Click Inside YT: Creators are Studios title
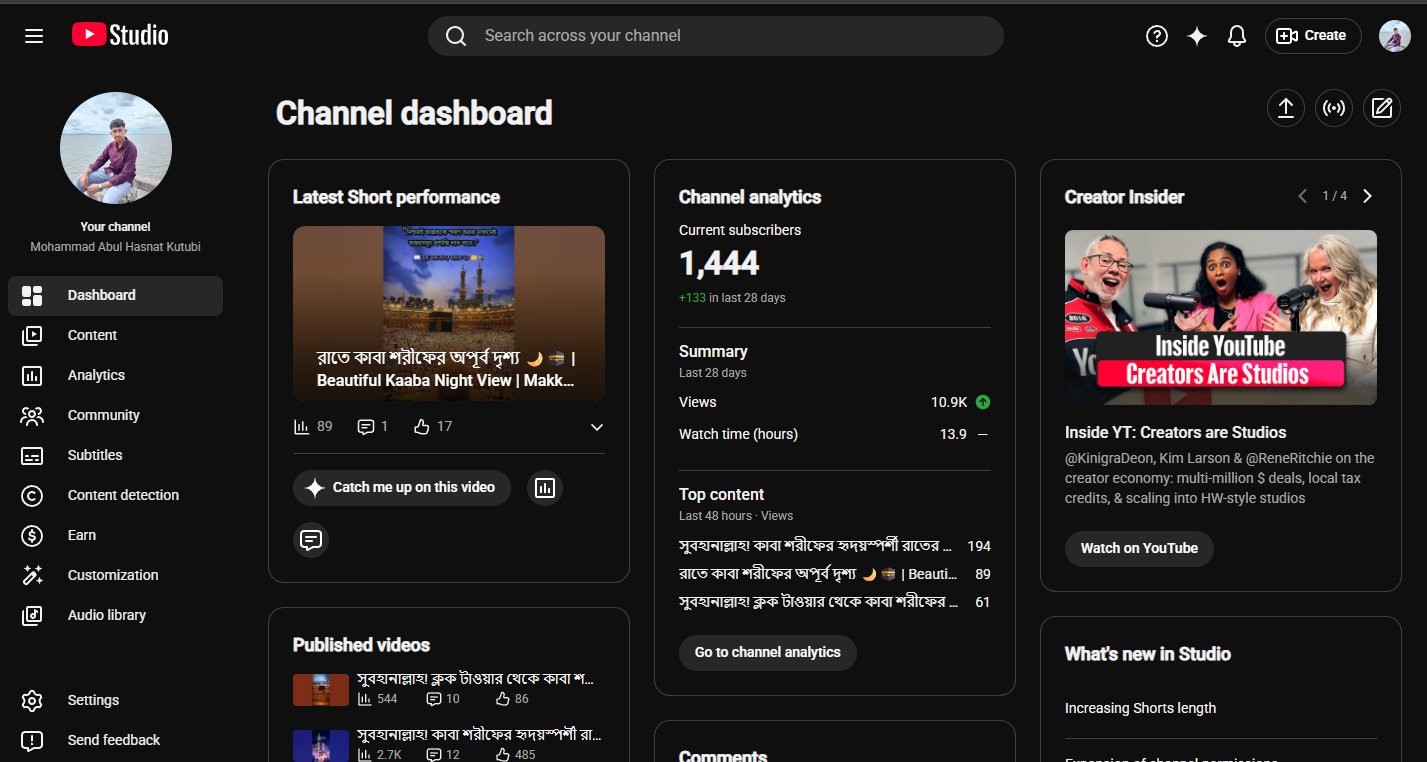This screenshot has width=1427, height=762. point(1176,433)
